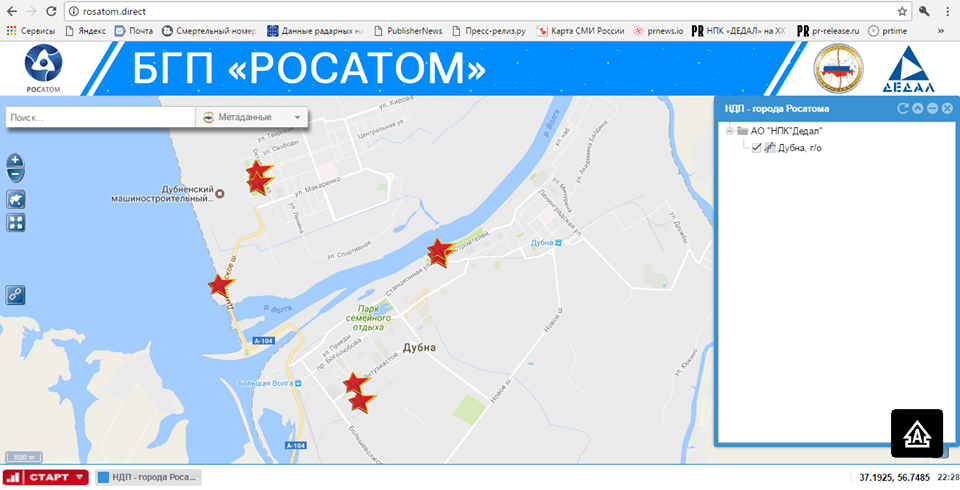
Task: Click the Дубна railway station marker
Action: click(x=558, y=243)
